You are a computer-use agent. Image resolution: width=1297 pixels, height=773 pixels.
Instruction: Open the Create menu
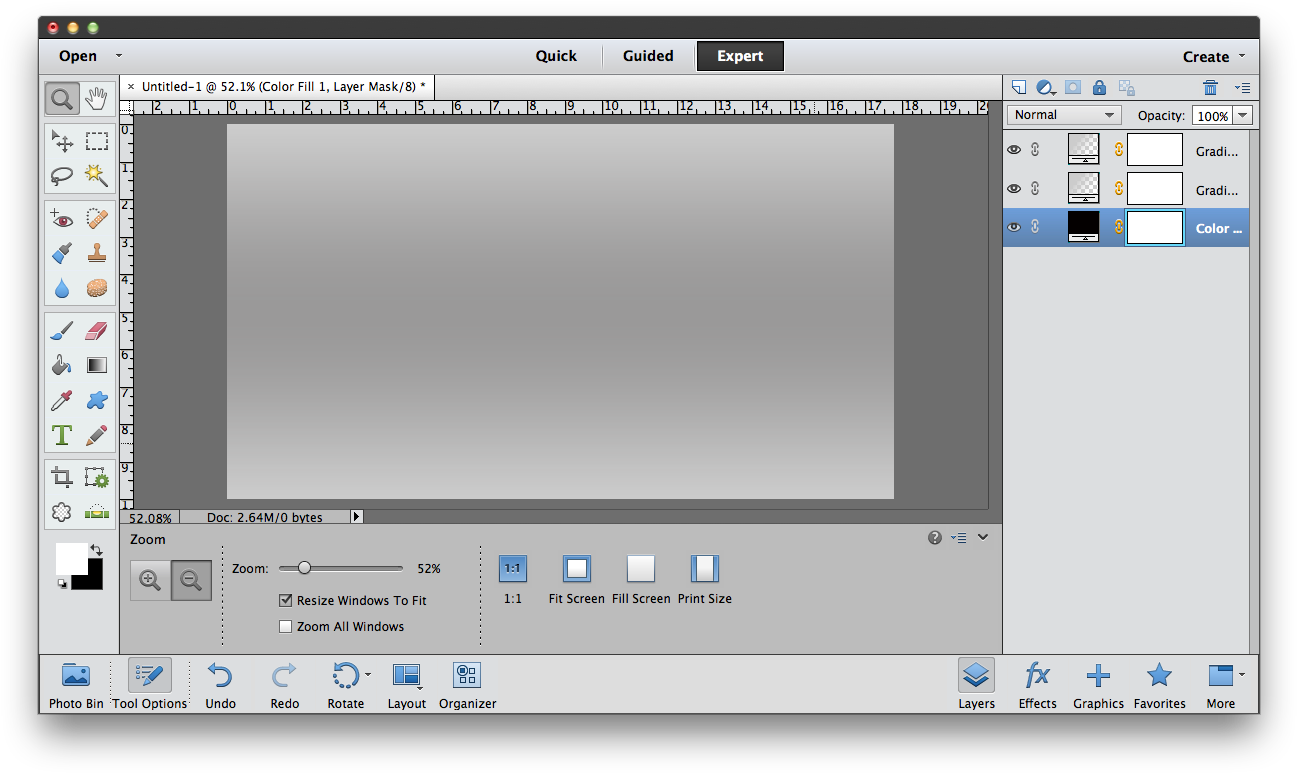click(1208, 56)
